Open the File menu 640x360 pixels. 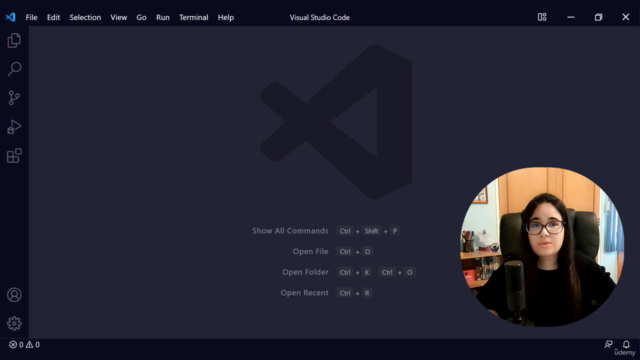[31, 17]
